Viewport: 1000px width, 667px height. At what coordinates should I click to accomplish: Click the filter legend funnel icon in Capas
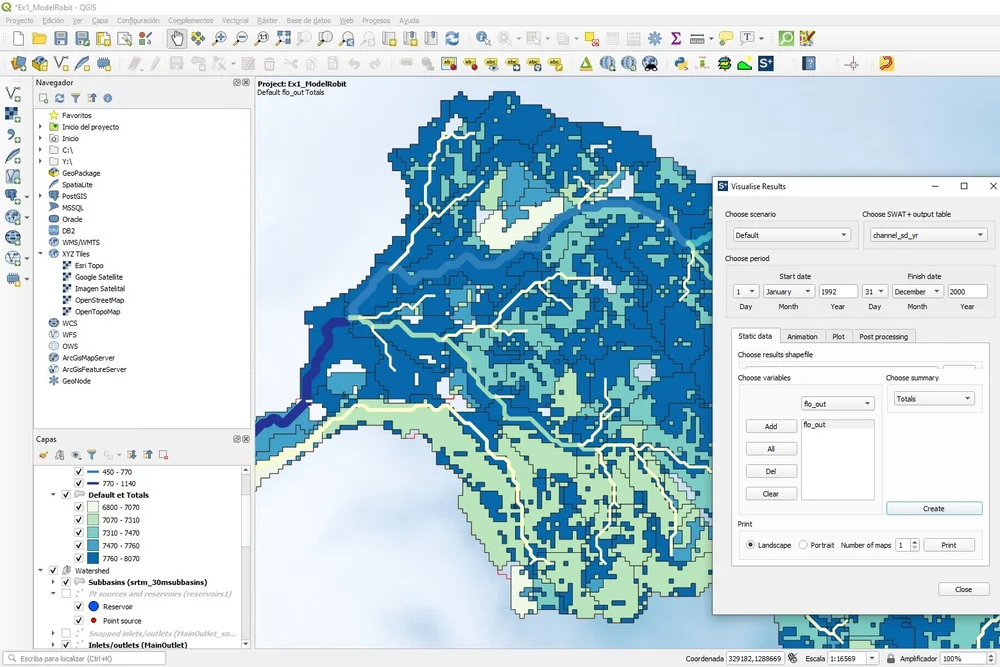coord(92,455)
